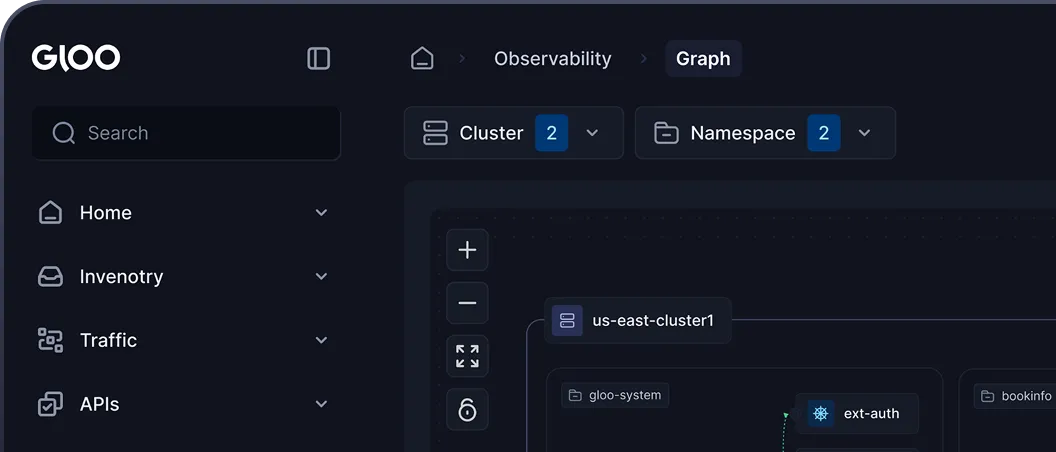Click the Cluster dropdown chevron

pyautogui.click(x=592, y=133)
